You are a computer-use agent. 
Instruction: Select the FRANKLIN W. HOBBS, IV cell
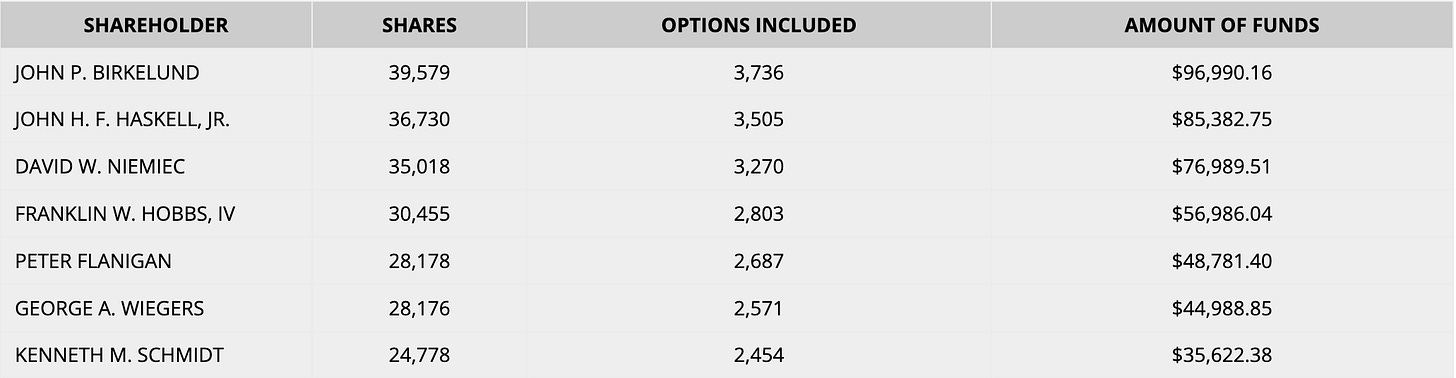tap(156, 214)
